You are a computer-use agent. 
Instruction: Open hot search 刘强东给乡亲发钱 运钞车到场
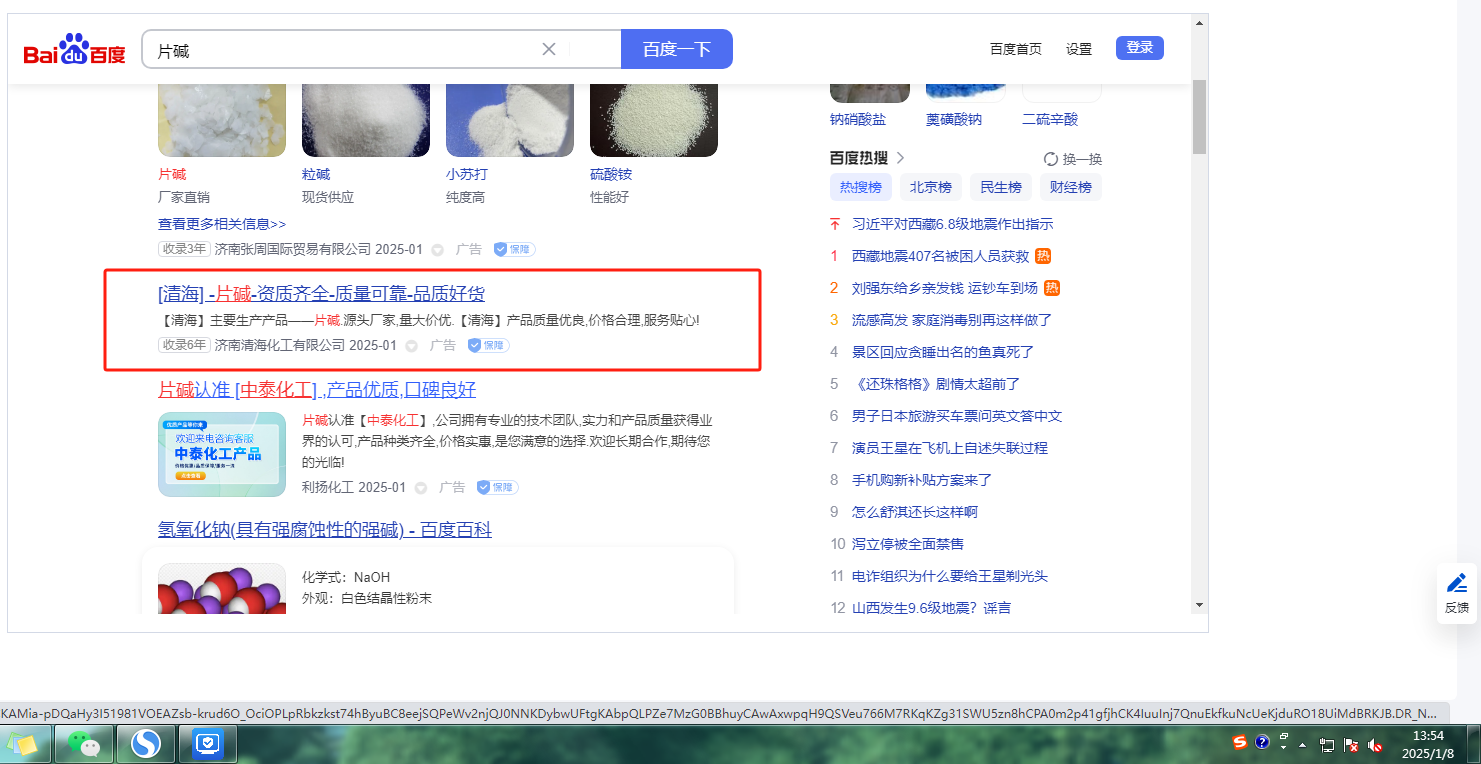point(945,288)
